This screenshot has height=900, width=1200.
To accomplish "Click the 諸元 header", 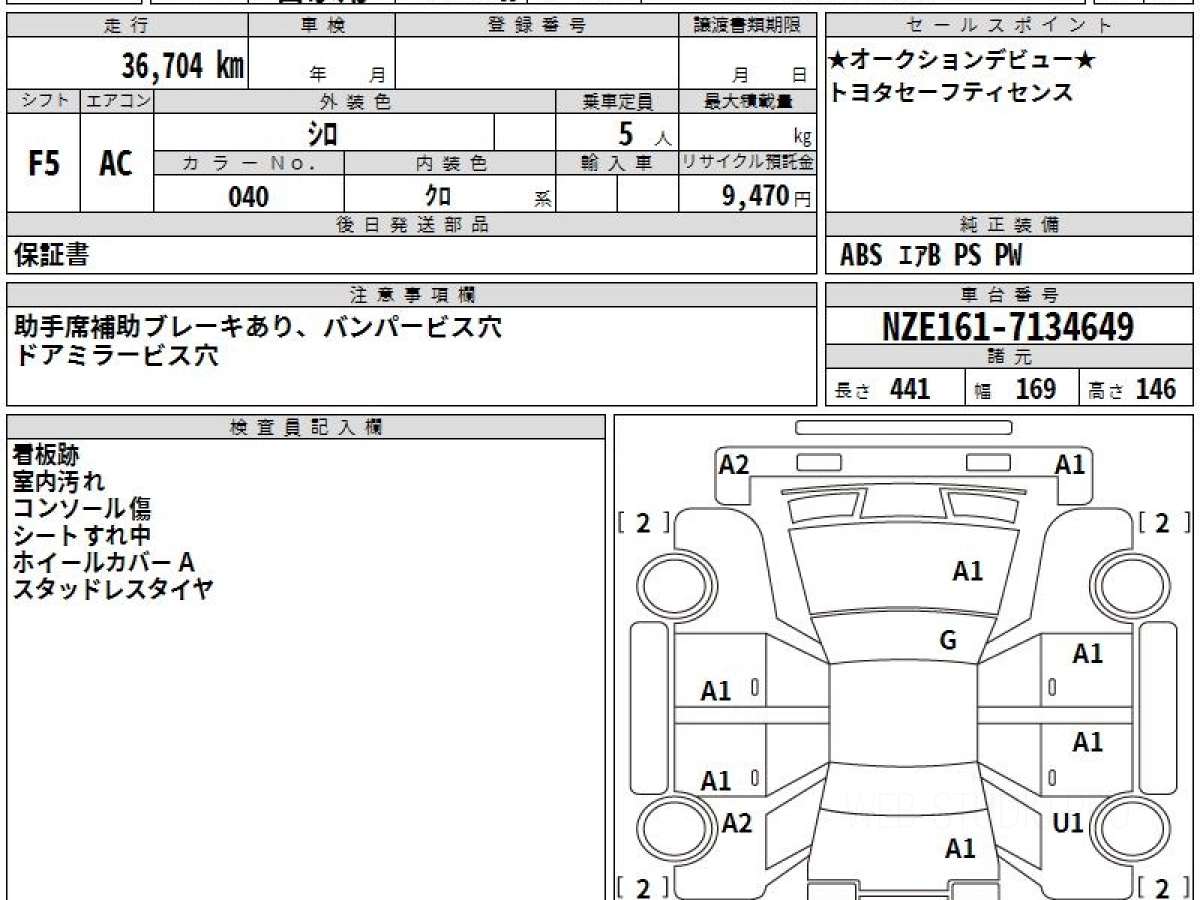I will coord(1010,357).
